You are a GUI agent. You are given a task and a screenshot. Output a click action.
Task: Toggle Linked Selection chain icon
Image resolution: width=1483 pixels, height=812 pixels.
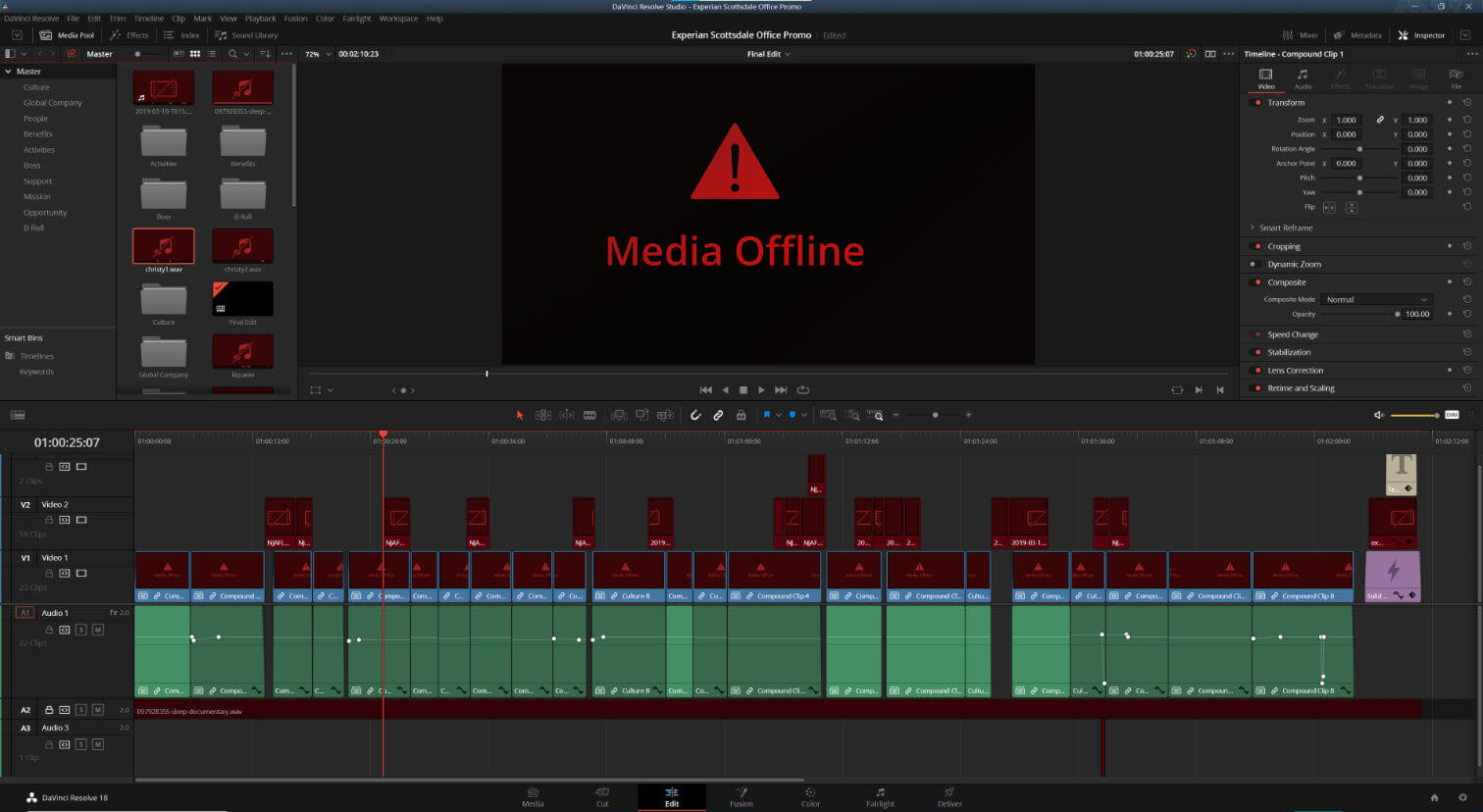click(x=718, y=415)
